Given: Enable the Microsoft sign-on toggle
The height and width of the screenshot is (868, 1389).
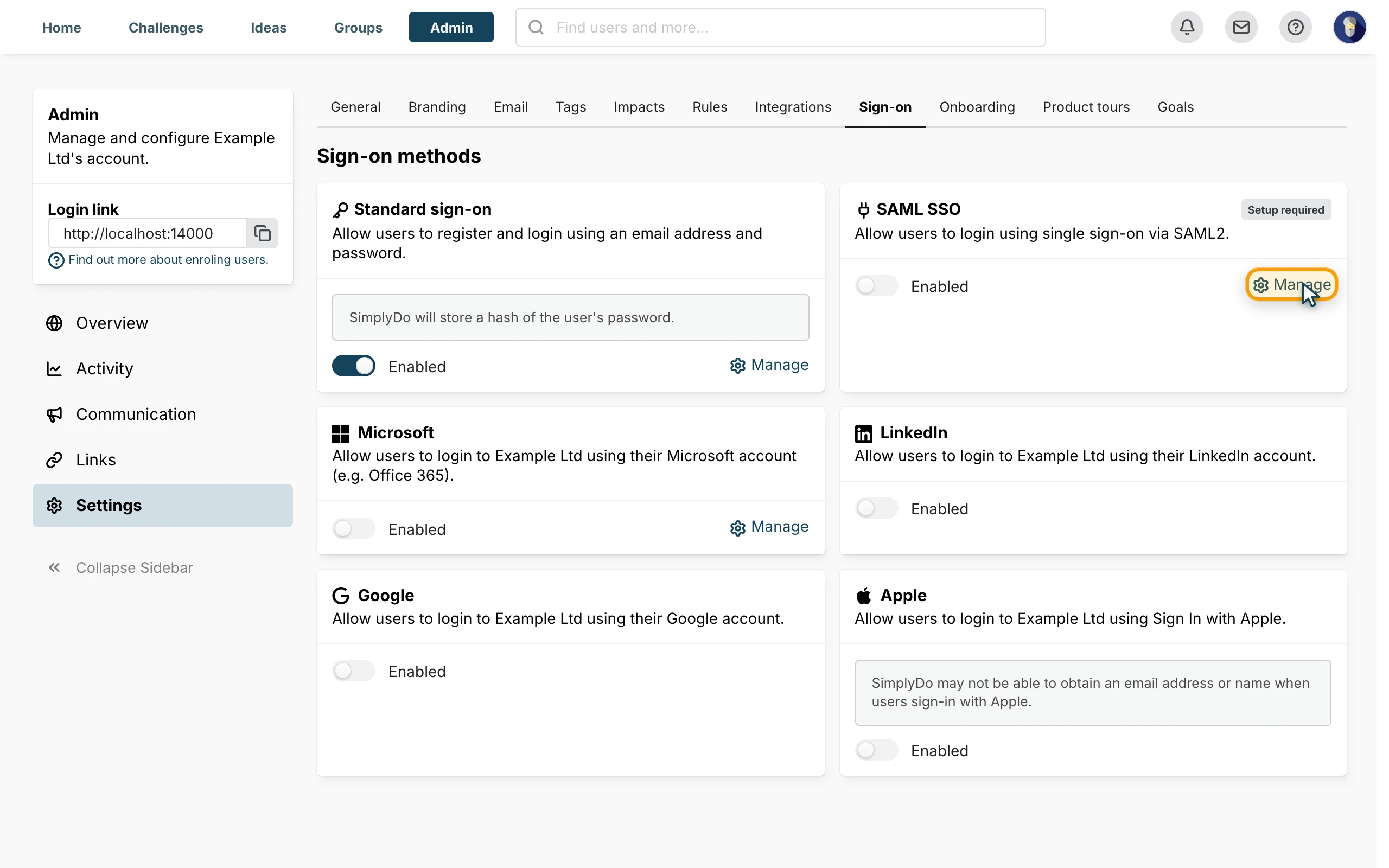Looking at the screenshot, I should pyautogui.click(x=354, y=528).
